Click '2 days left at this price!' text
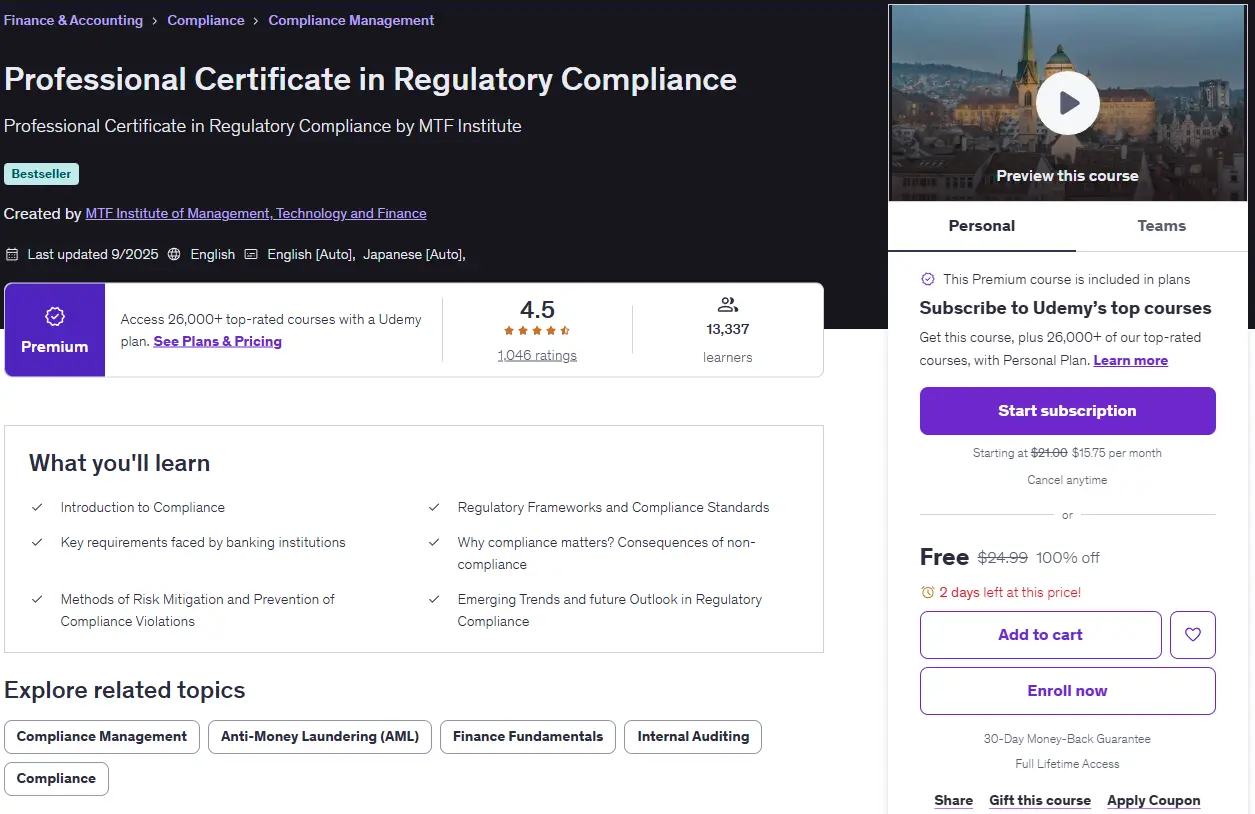 [1010, 592]
